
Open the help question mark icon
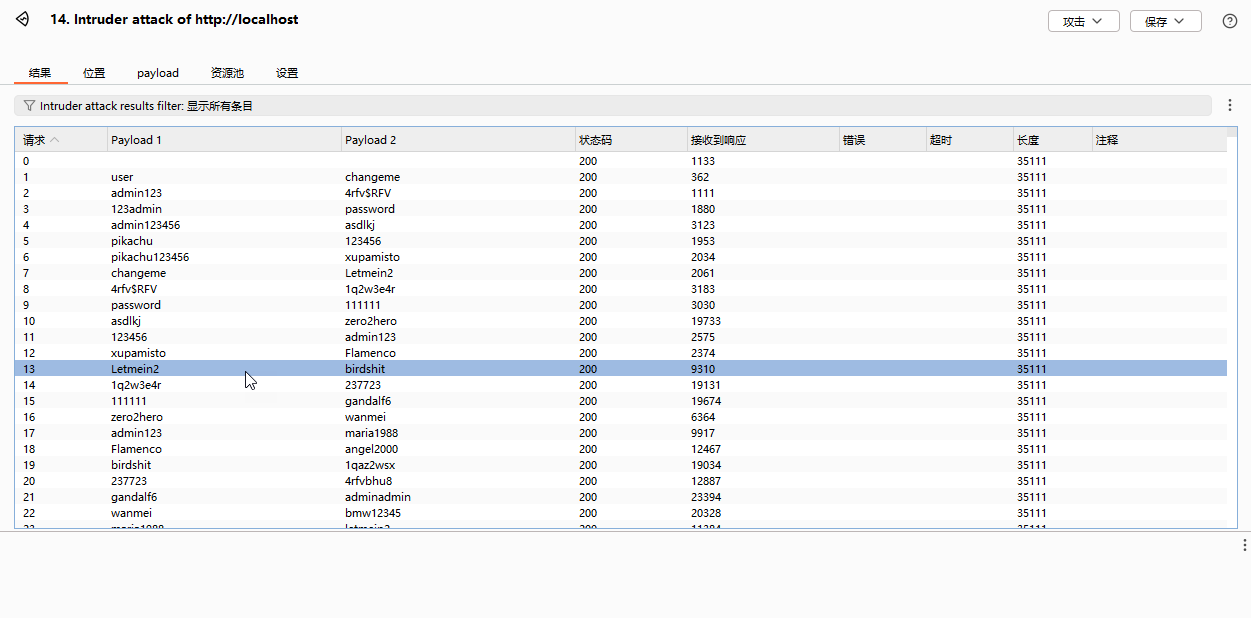click(x=1230, y=21)
